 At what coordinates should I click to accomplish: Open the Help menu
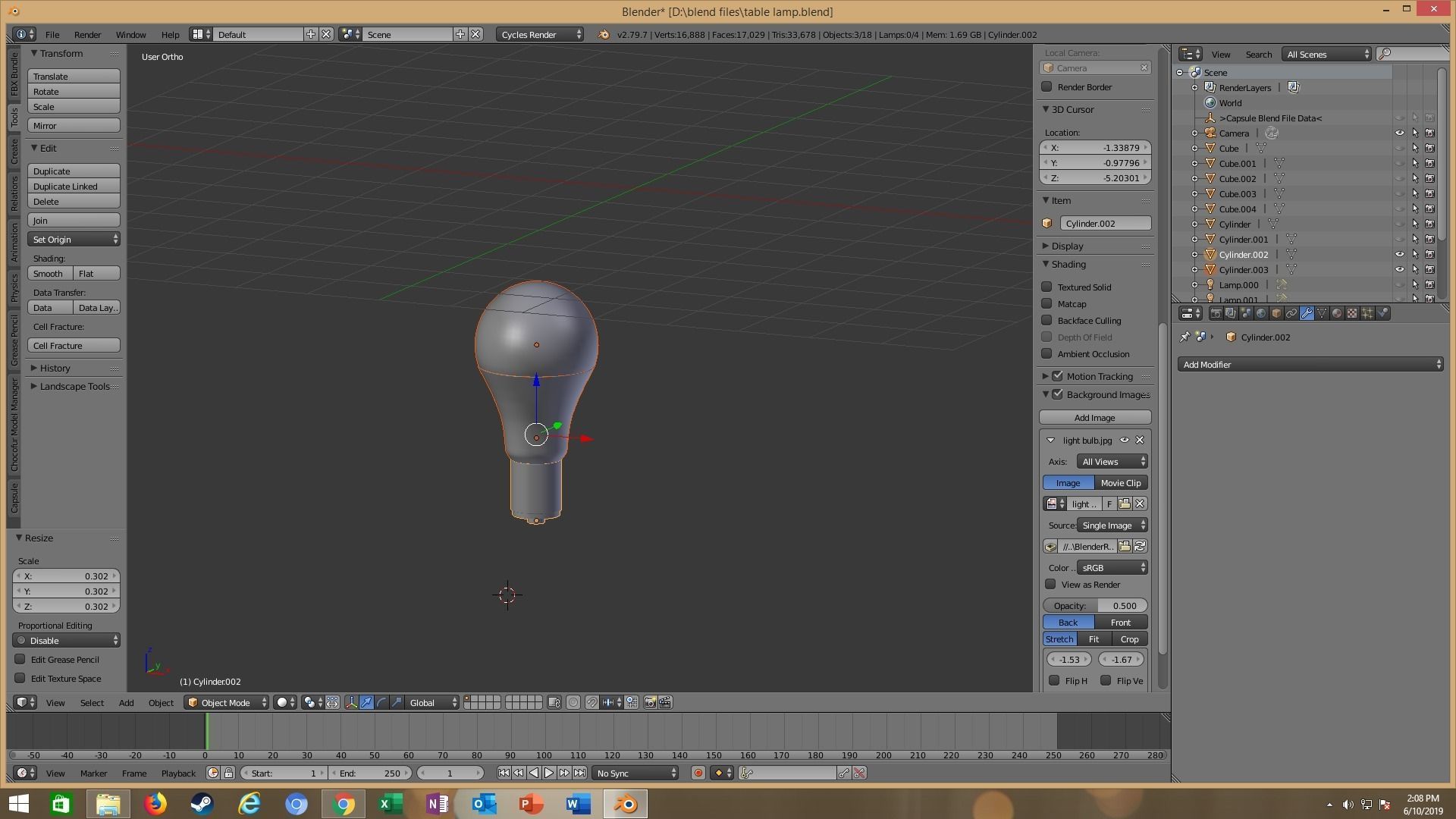(x=170, y=35)
